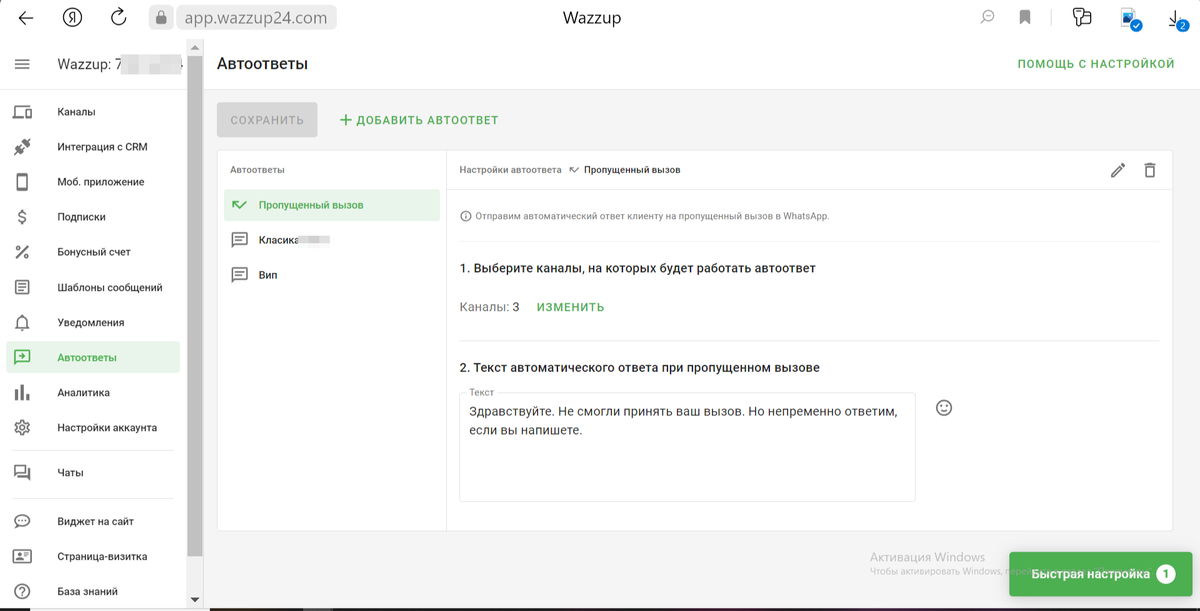The image size is (1200, 611).
Task: Open the Шаблоны сообщений section
Action: click(x=22, y=287)
